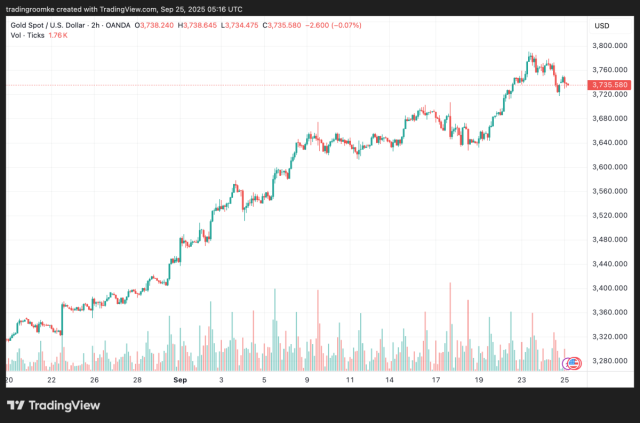Click the purple circle event marker icon
The width and height of the screenshot is (640, 423).
coord(566,363)
